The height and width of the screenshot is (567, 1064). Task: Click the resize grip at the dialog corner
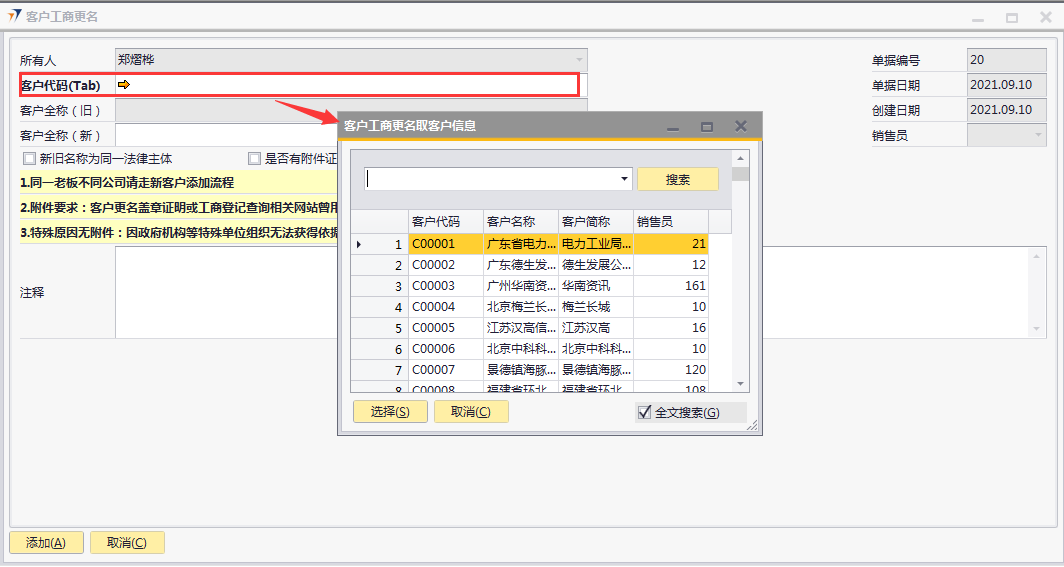coord(752,425)
